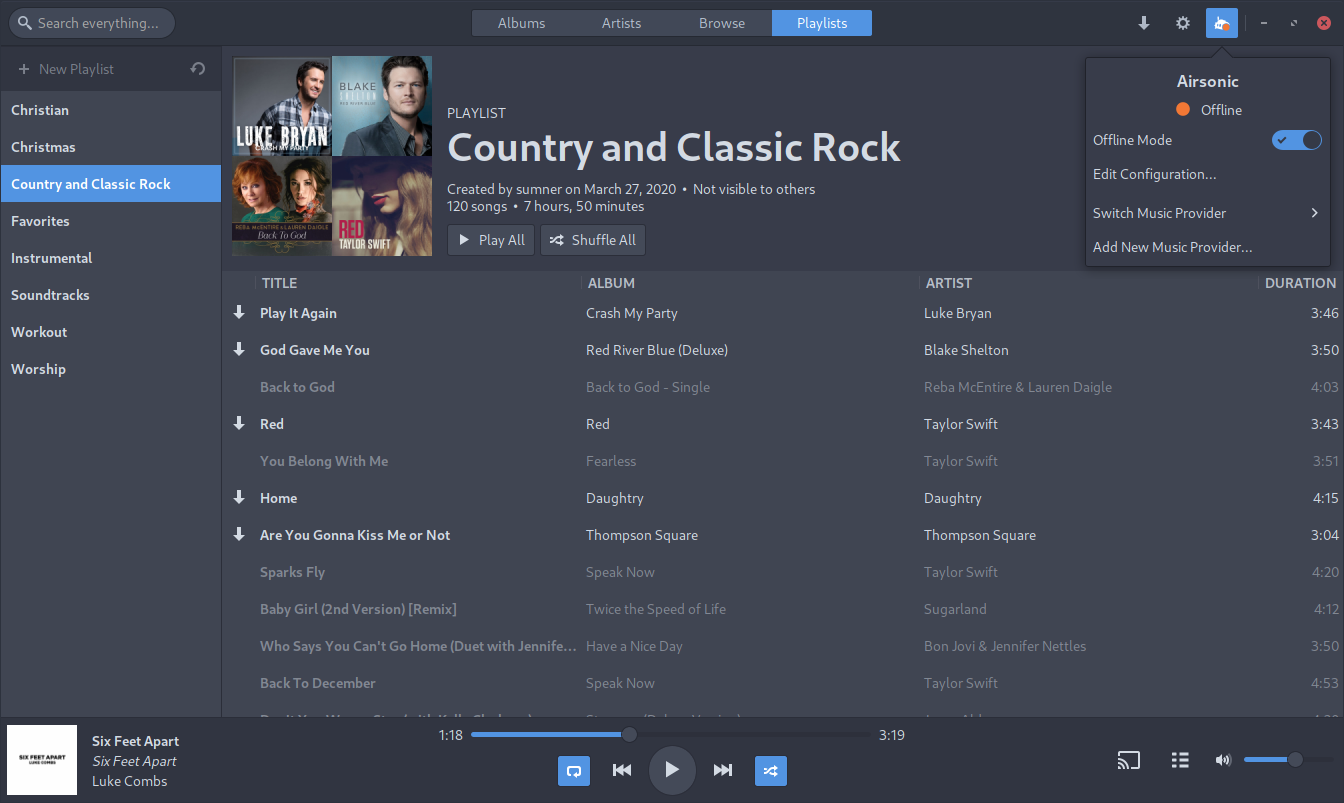The width and height of the screenshot is (1344, 803).
Task: Click the album cell Twice the Speed of Life
Action: 656,609
